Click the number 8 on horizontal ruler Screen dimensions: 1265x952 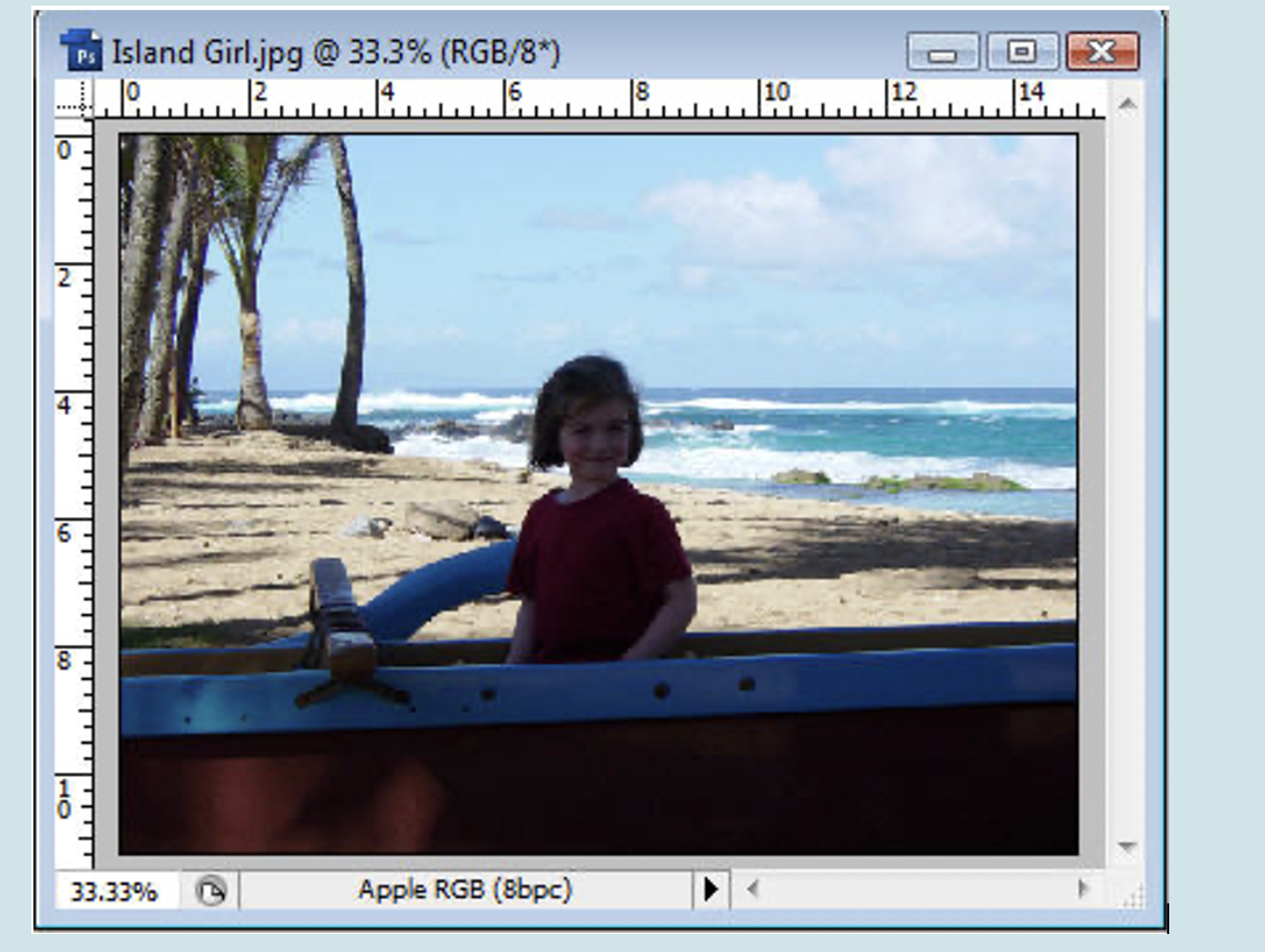tap(643, 93)
